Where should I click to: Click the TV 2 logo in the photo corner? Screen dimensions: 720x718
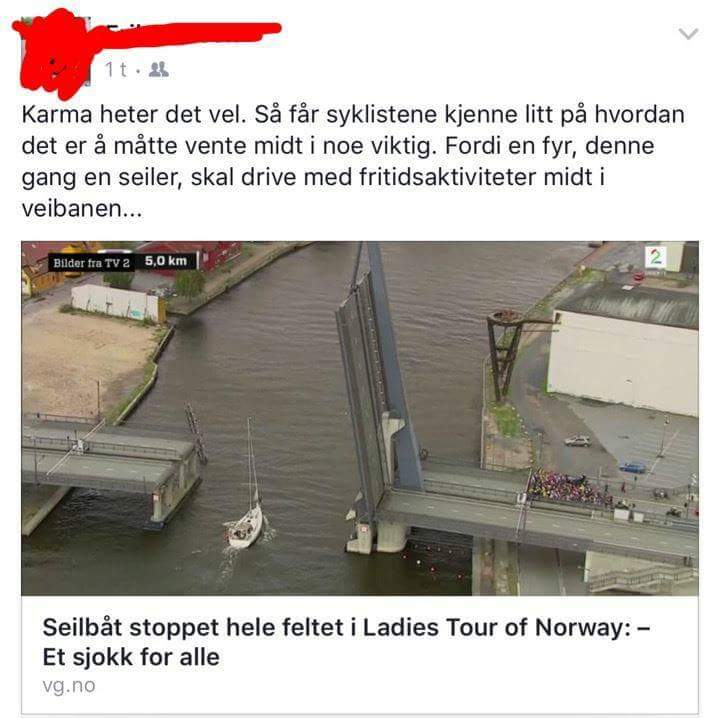[655, 257]
